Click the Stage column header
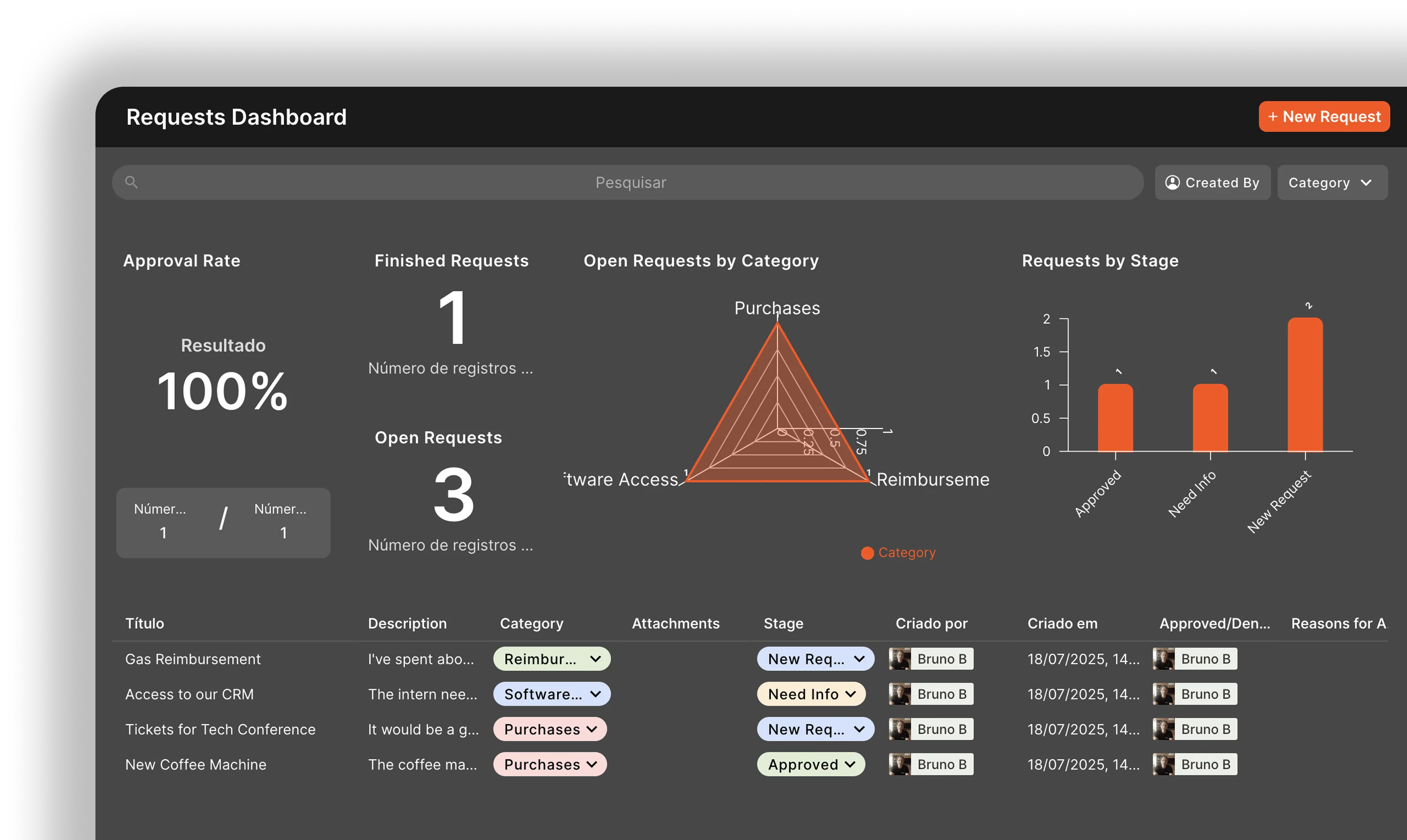 click(x=783, y=623)
